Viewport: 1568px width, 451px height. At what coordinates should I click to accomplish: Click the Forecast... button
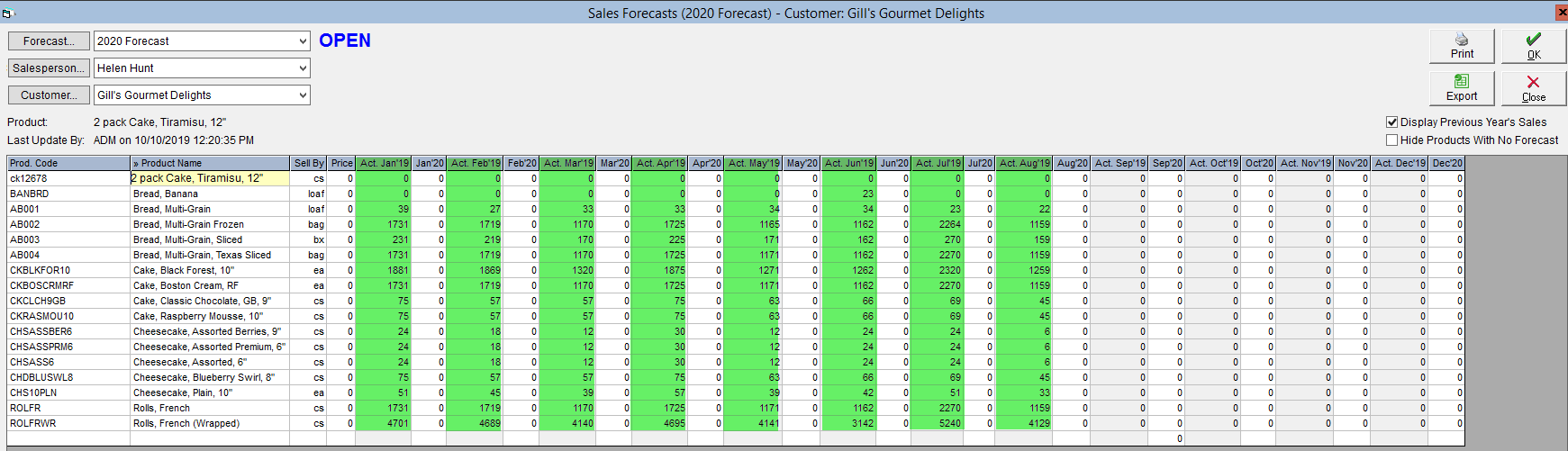pyautogui.click(x=49, y=41)
